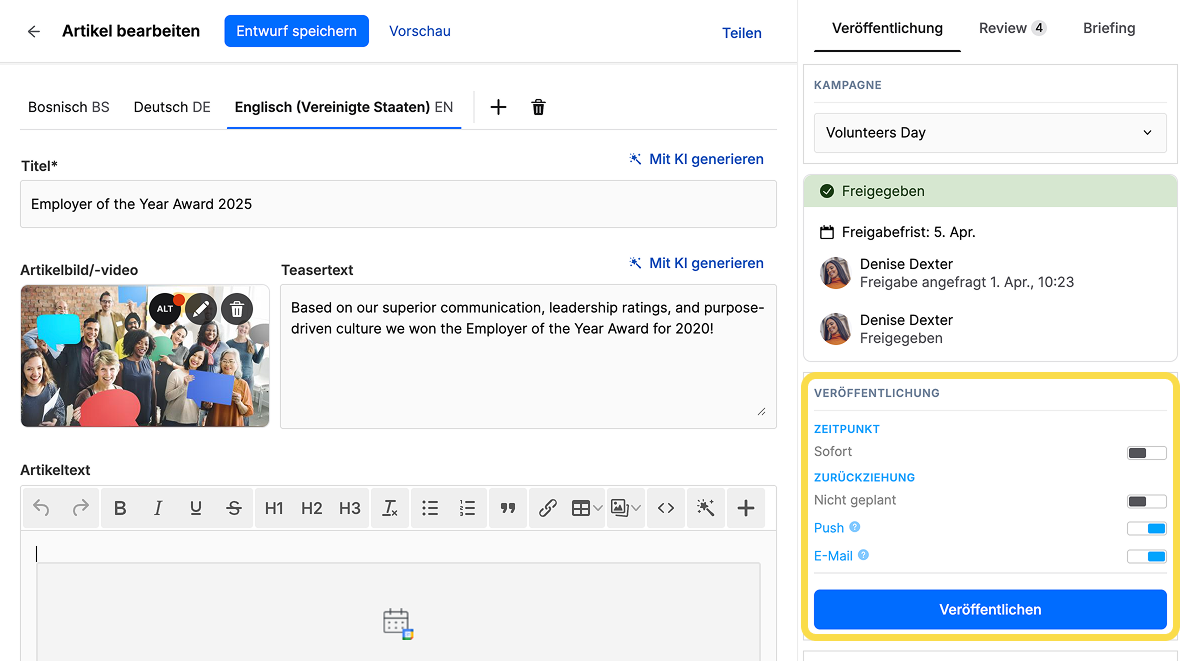Open the Vorschau preview link

(419, 32)
